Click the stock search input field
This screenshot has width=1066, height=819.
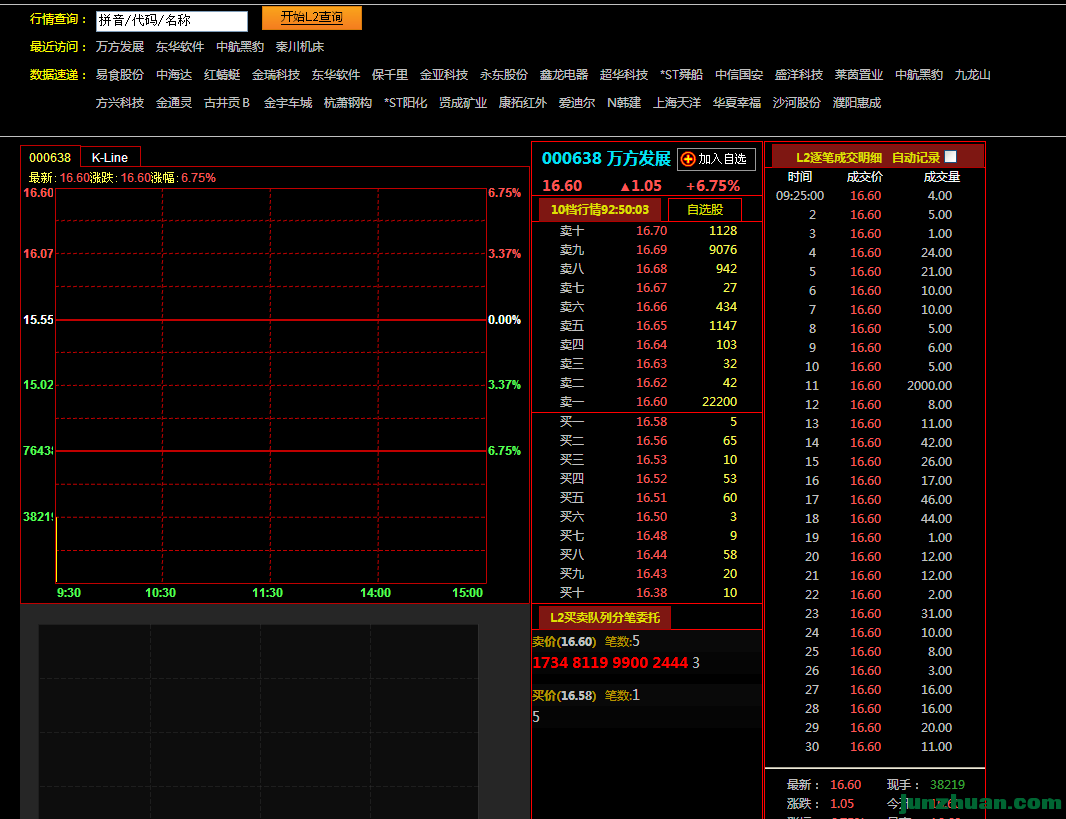click(172, 20)
